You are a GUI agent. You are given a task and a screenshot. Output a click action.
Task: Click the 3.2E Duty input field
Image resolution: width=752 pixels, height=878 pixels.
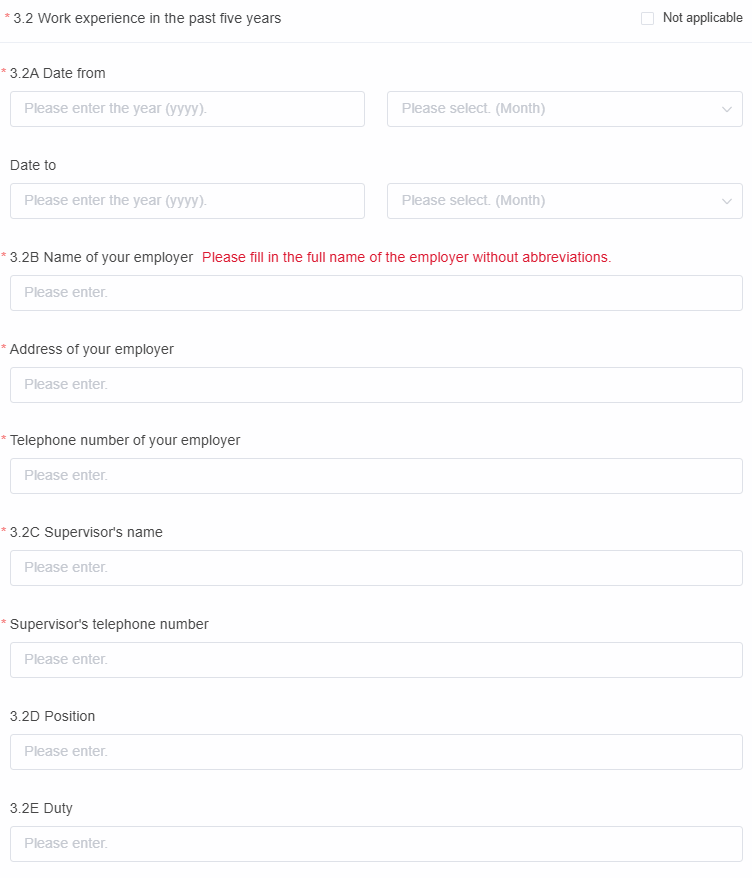(x=376, y=844)
